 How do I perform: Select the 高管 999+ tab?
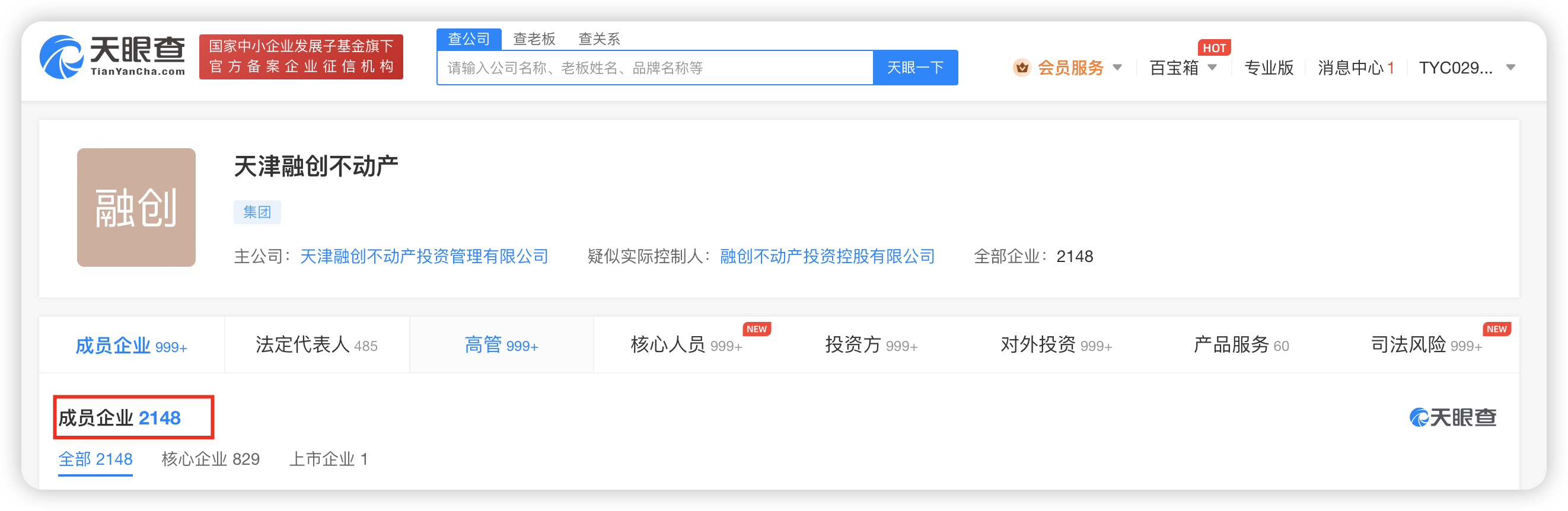point(502,346)
